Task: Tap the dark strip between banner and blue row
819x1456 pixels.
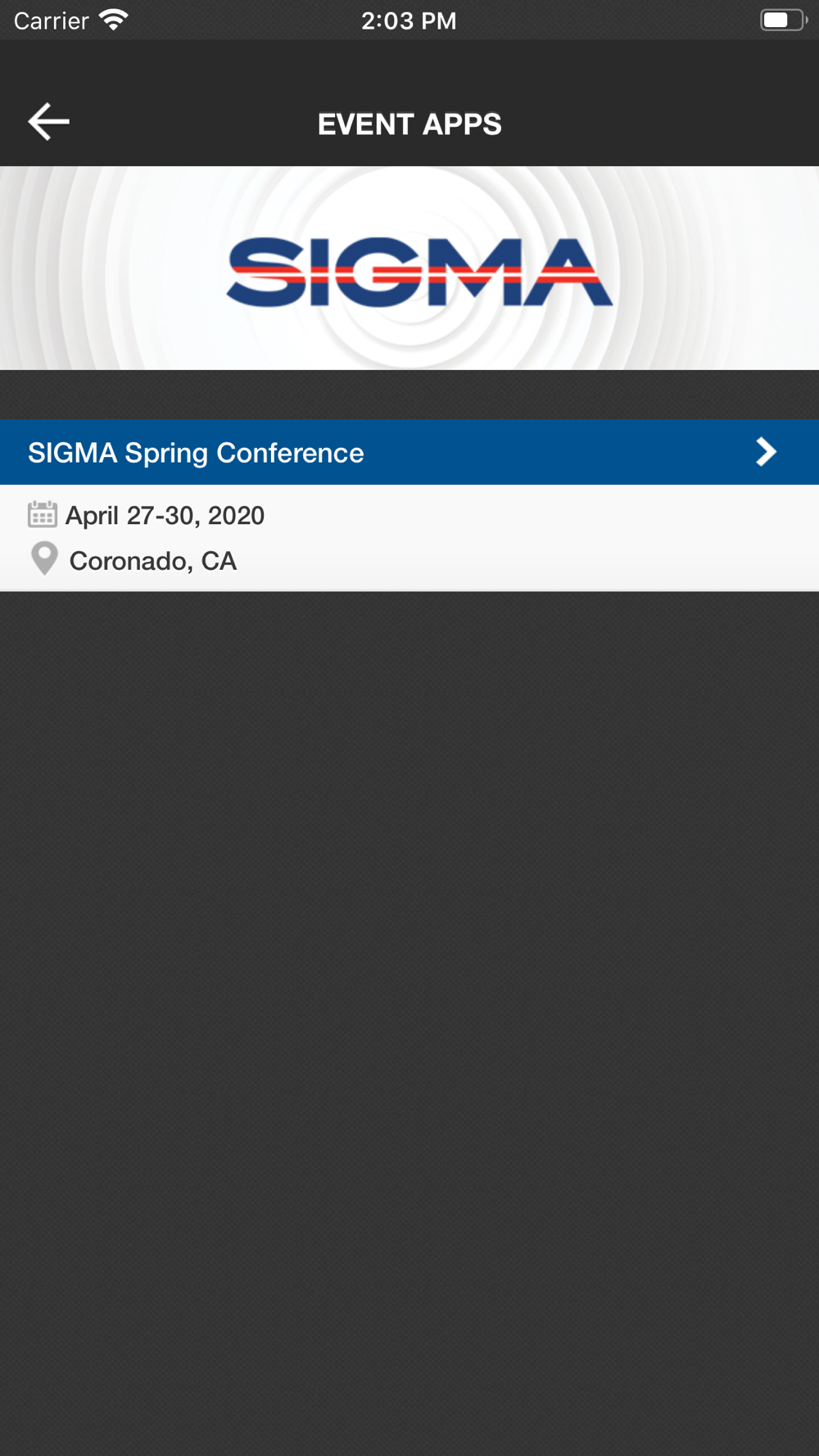Action: coord(409,395)
